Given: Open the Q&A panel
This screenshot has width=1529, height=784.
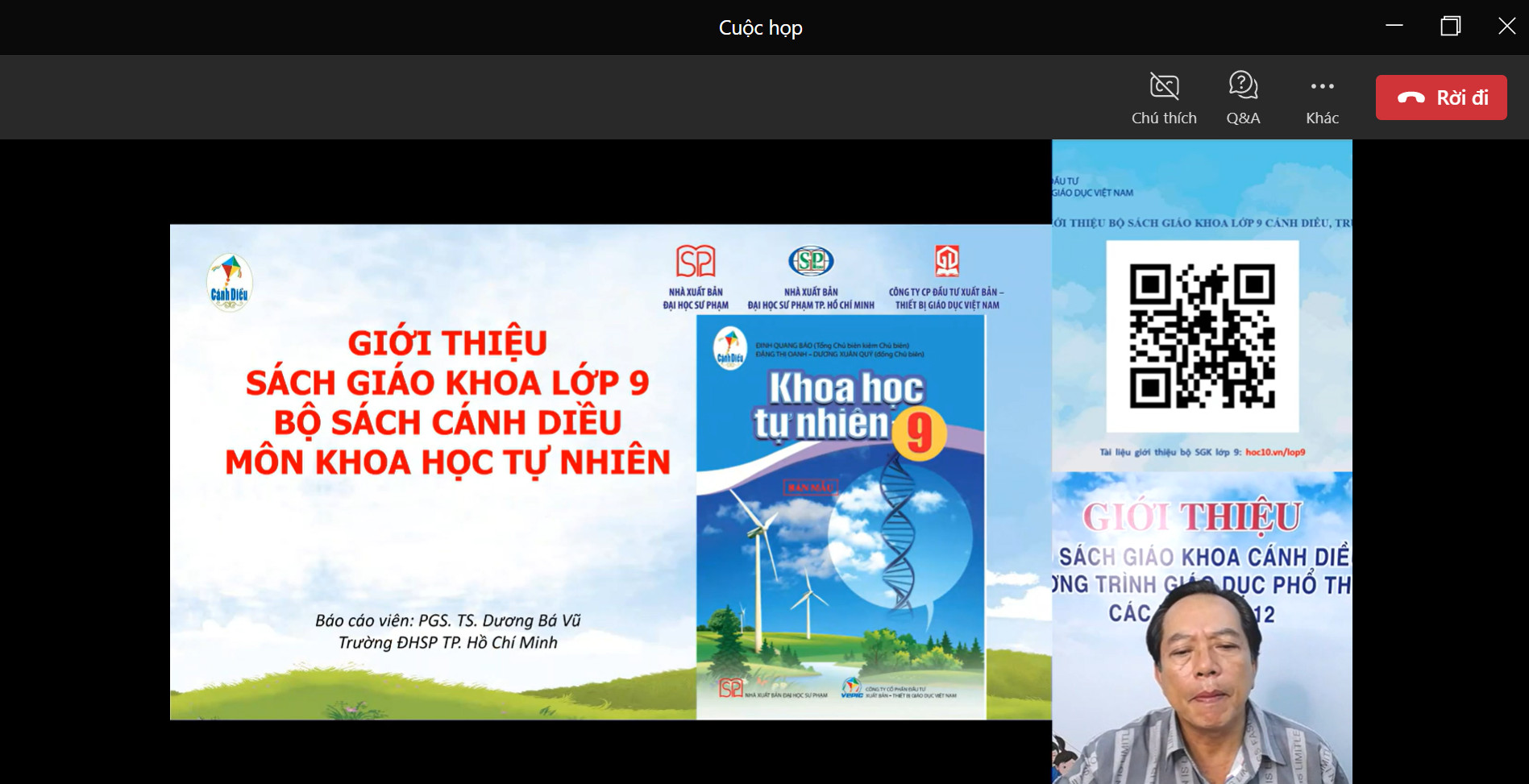Looking at the screenshot, I should tap(1243, 86).
